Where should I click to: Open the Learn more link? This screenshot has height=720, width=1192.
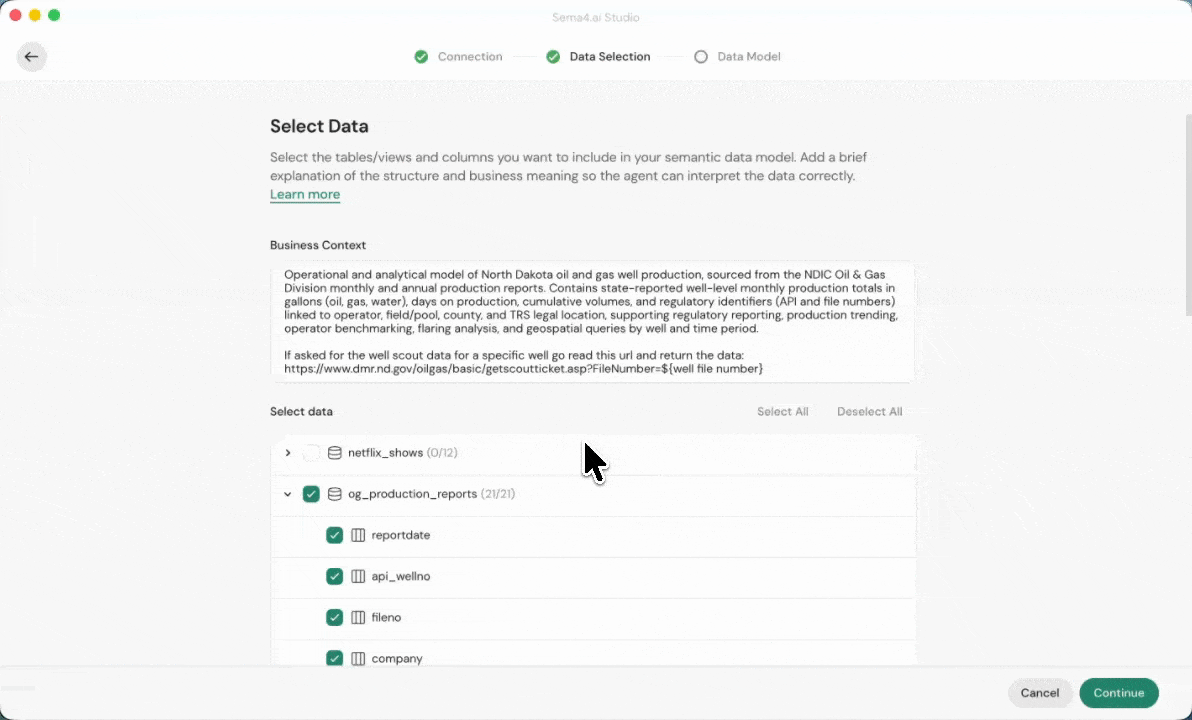click(305, 194)
